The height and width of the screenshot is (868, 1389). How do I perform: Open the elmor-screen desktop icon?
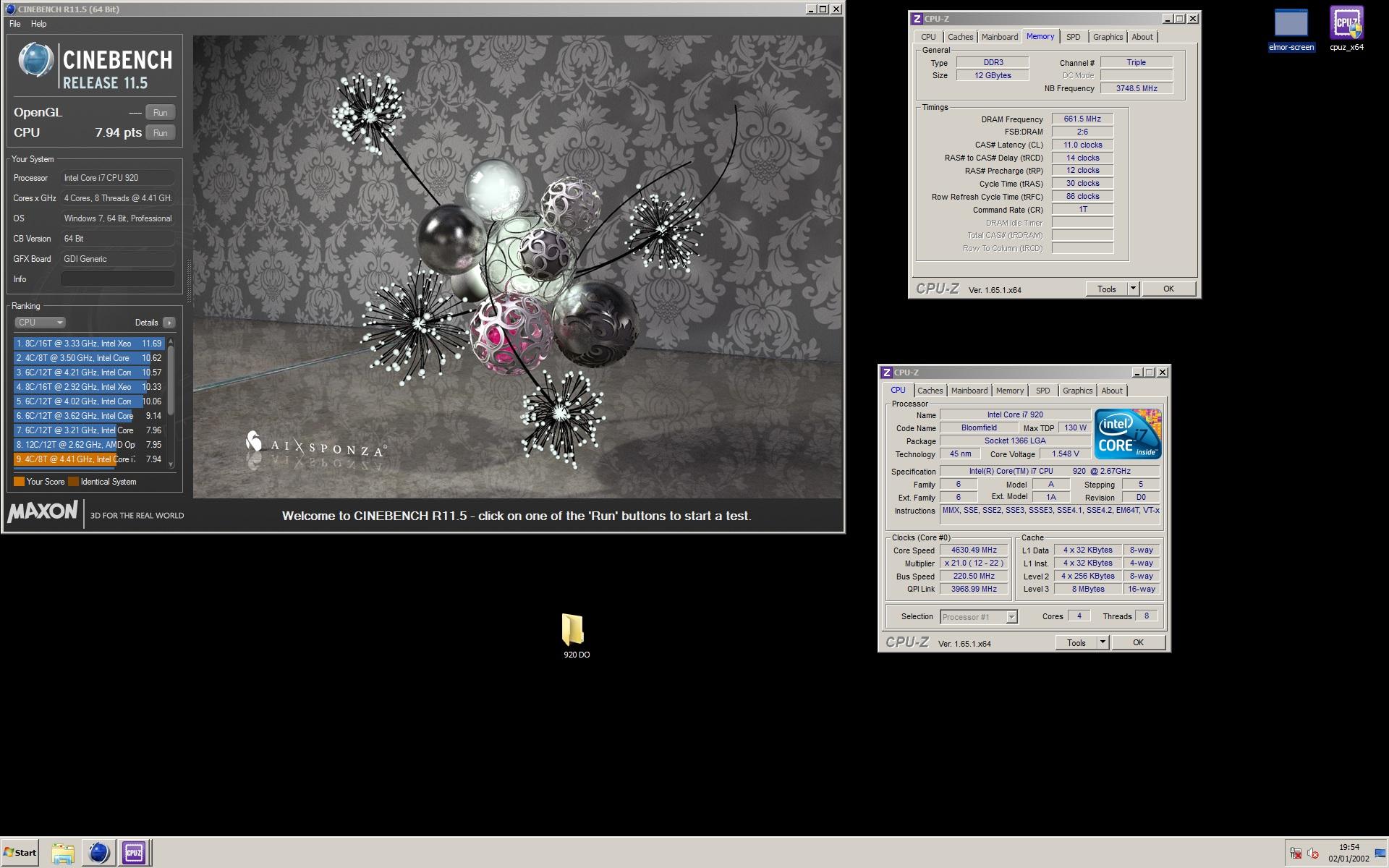[1291, 30]
